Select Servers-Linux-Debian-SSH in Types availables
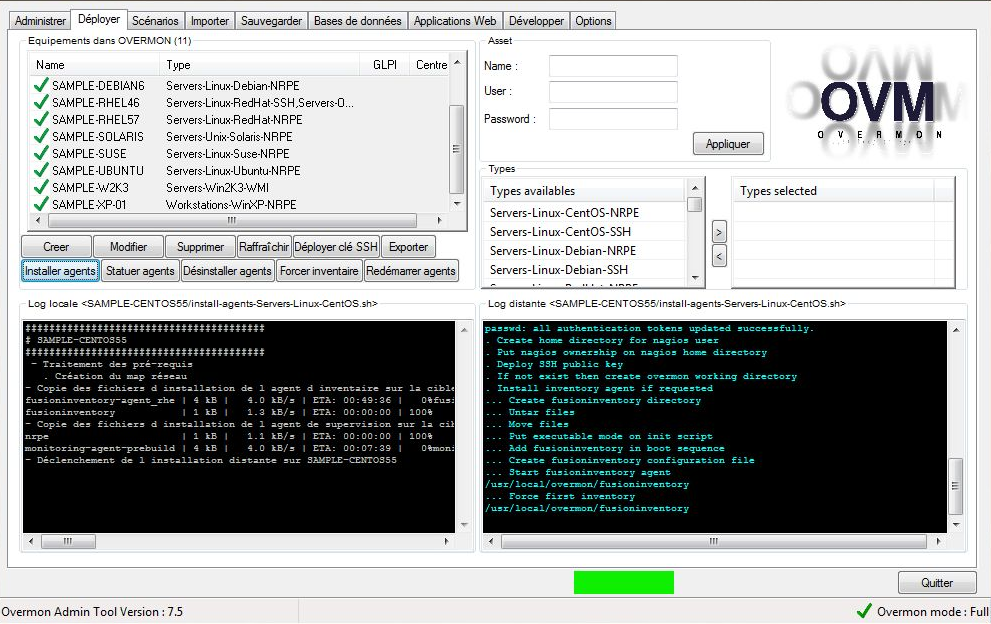Image resolution: width=991 pixels, height=624 pixels. 559,269
